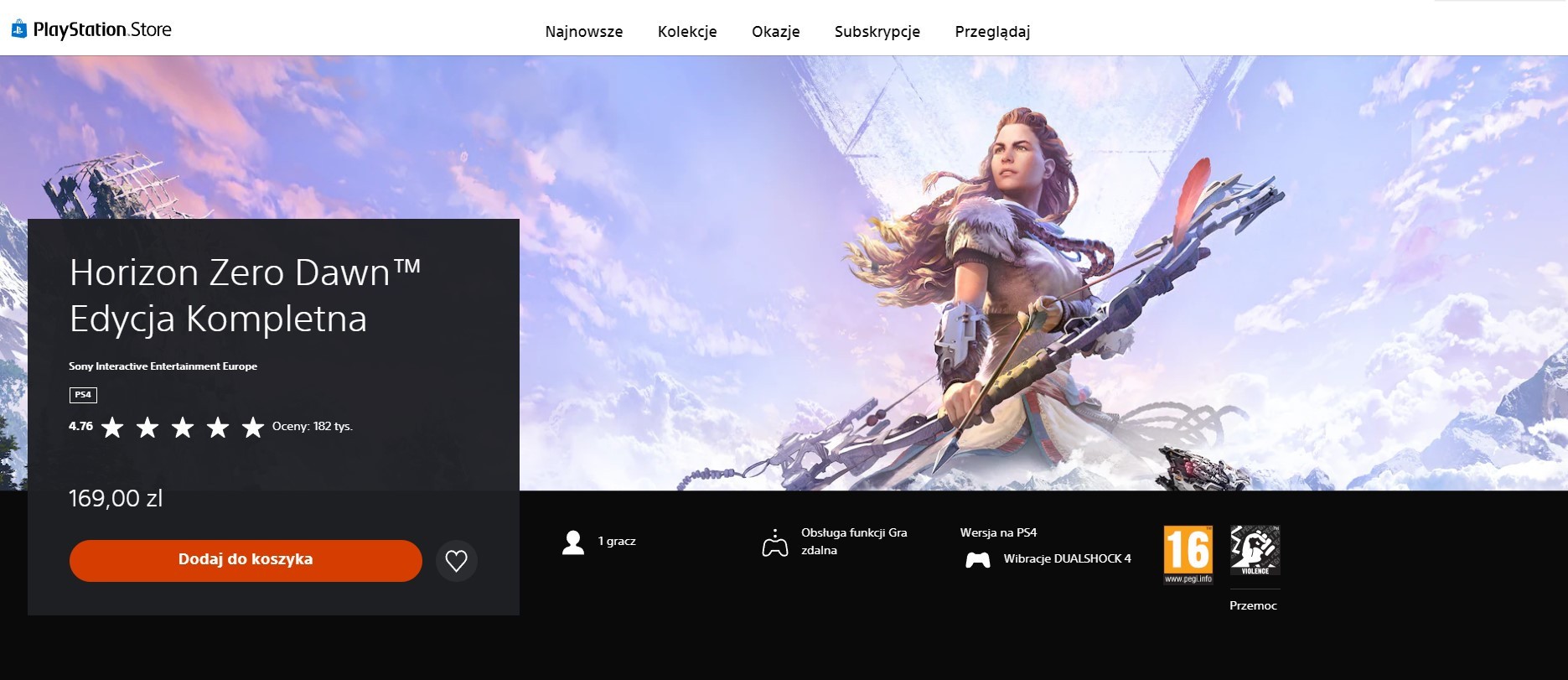1568x680 pixels.
Task: Click the 1 gracz text
Action: 617,542
